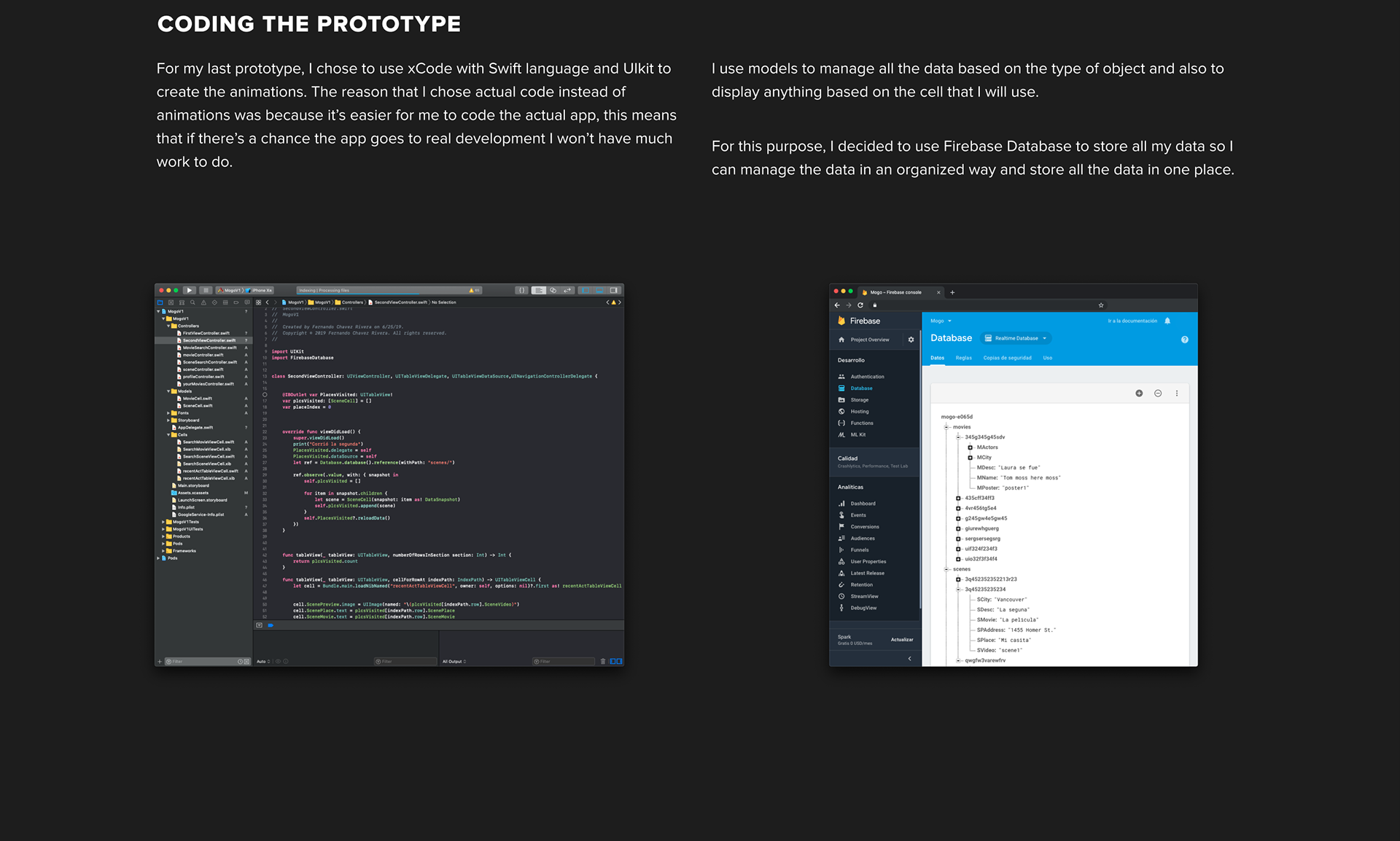Expand the MActors database node
The width and height of the screenshot is (1400, 841).
pyautogui.click(x=971, y=447)
